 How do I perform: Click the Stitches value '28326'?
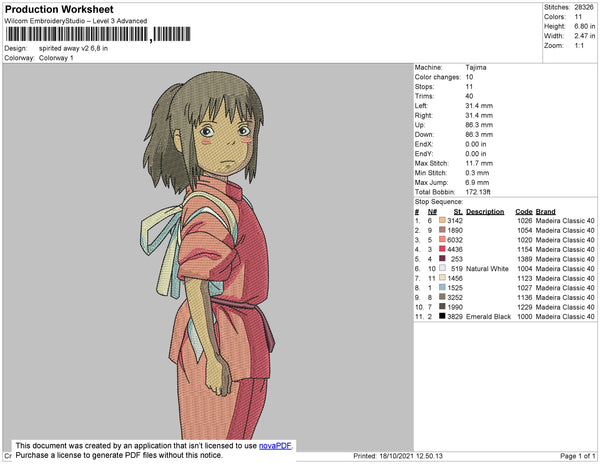584,7
